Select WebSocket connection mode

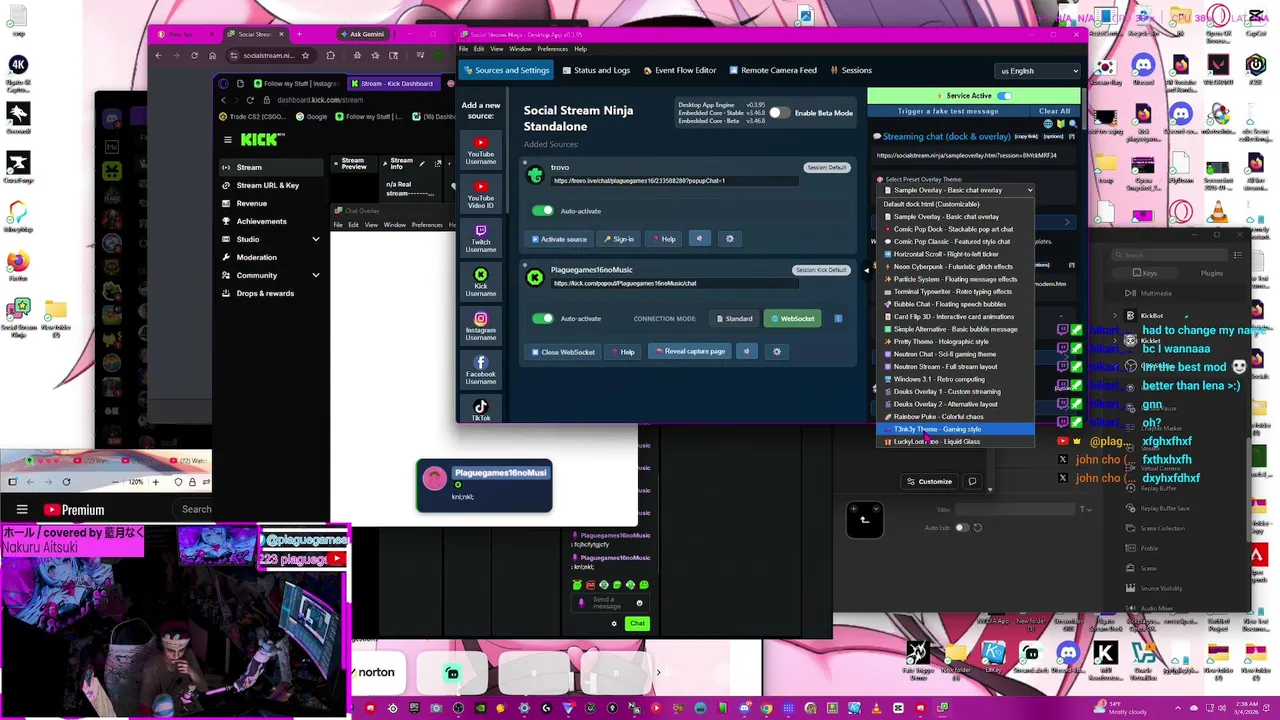(x=793, y=318)
